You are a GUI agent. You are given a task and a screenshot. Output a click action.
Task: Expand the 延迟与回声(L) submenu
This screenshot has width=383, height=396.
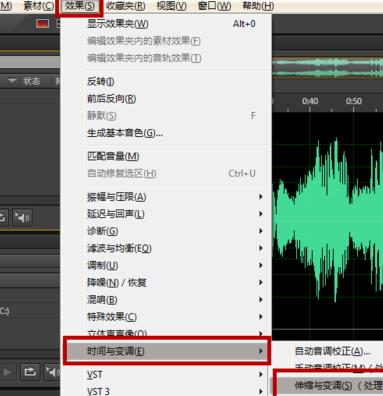tap(166, 214)
